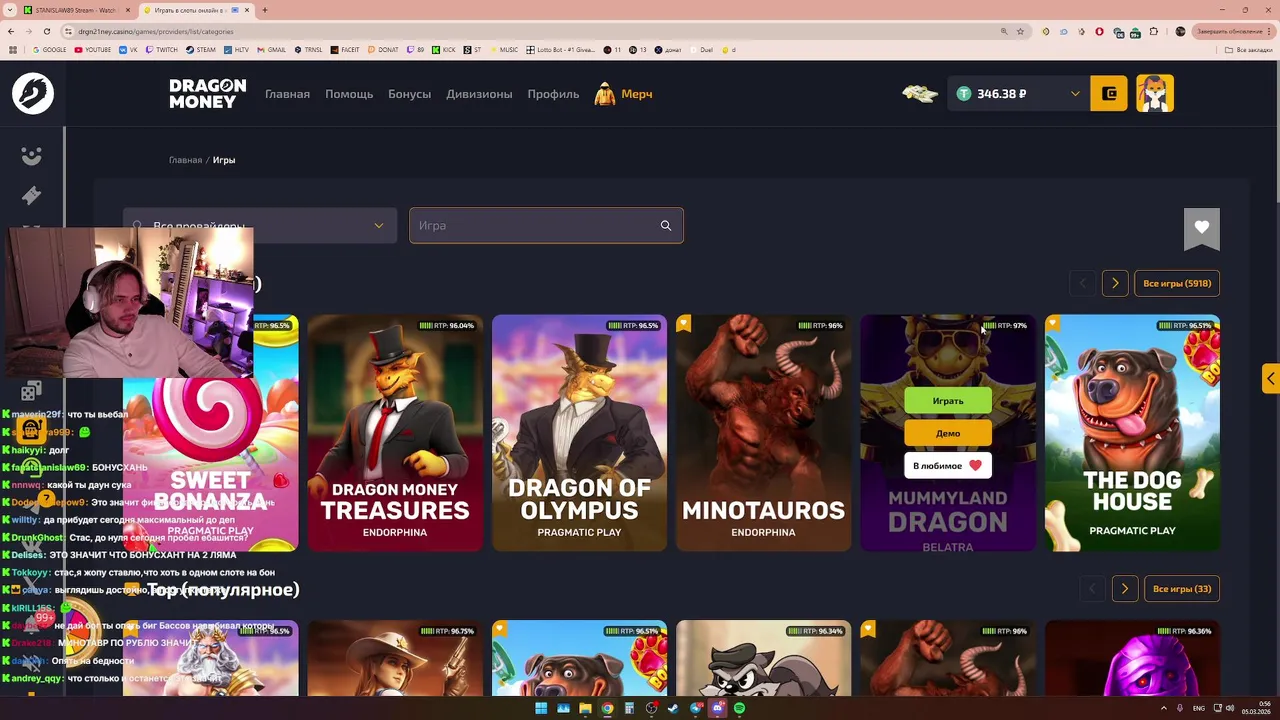
Task: Open The Dog House game card
Action: pyautogui.click(x=1132, y=433)
